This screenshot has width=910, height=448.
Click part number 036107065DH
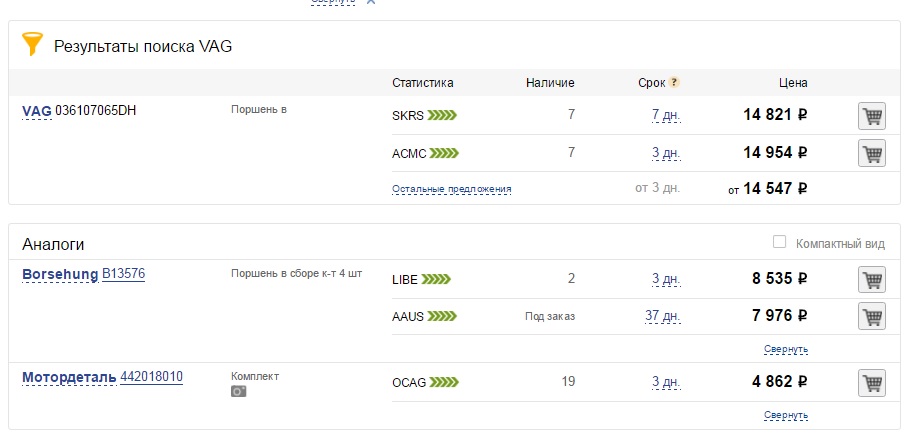[96, 111]
